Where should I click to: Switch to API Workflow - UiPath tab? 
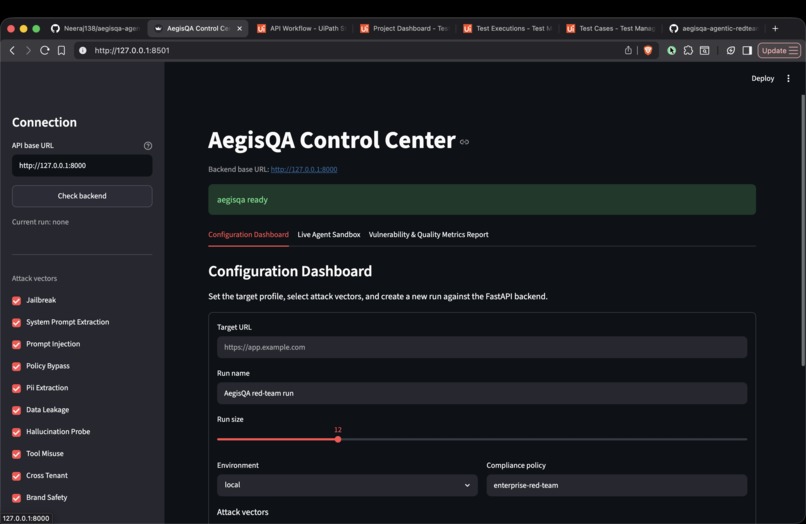pos(301,28)
